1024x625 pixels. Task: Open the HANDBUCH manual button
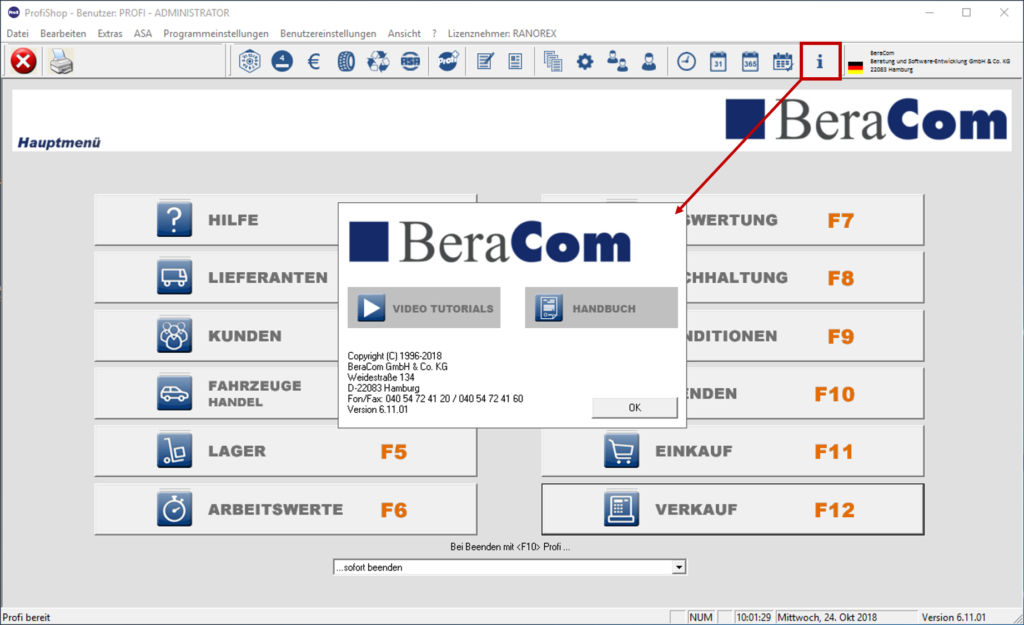601,308
